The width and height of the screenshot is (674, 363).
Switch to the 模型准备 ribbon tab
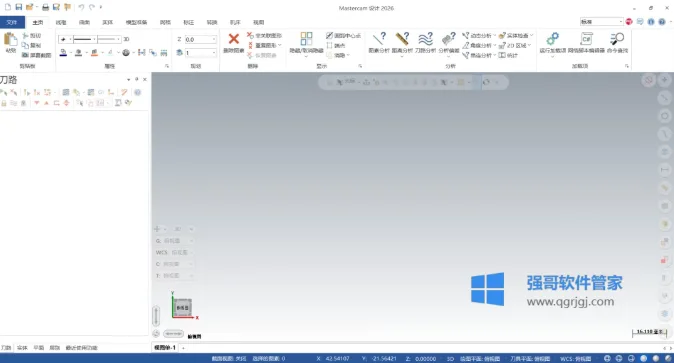136,22
